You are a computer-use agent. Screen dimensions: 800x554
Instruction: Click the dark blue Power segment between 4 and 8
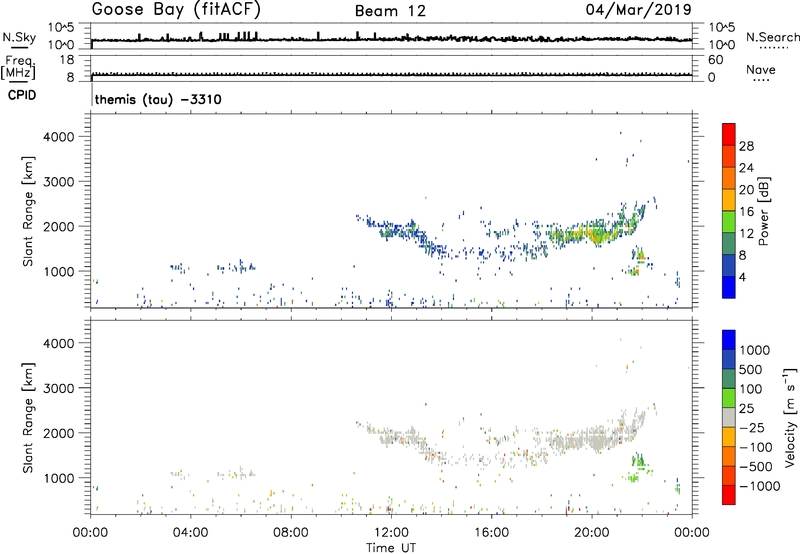(729, 265)
